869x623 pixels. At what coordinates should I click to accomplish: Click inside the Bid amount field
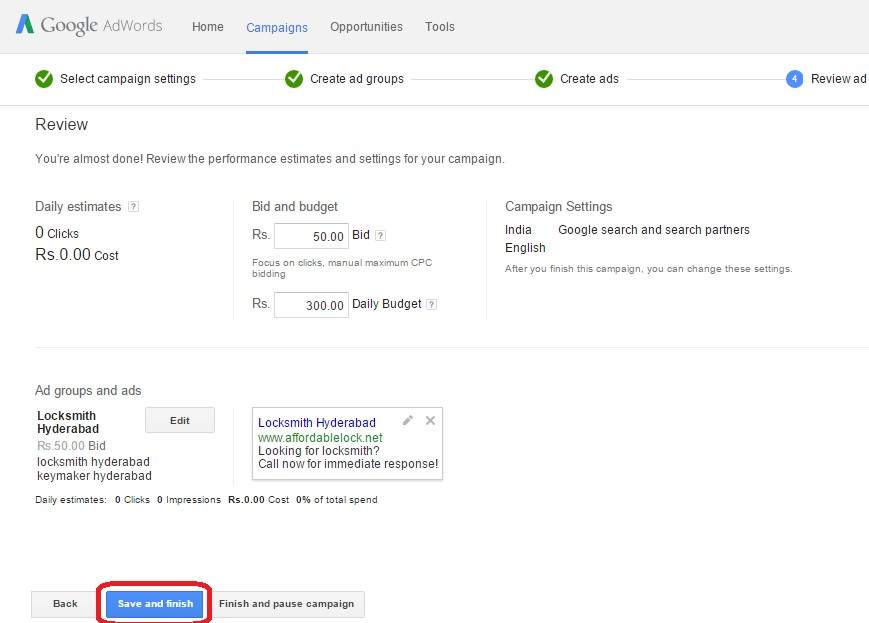(310, 235)
